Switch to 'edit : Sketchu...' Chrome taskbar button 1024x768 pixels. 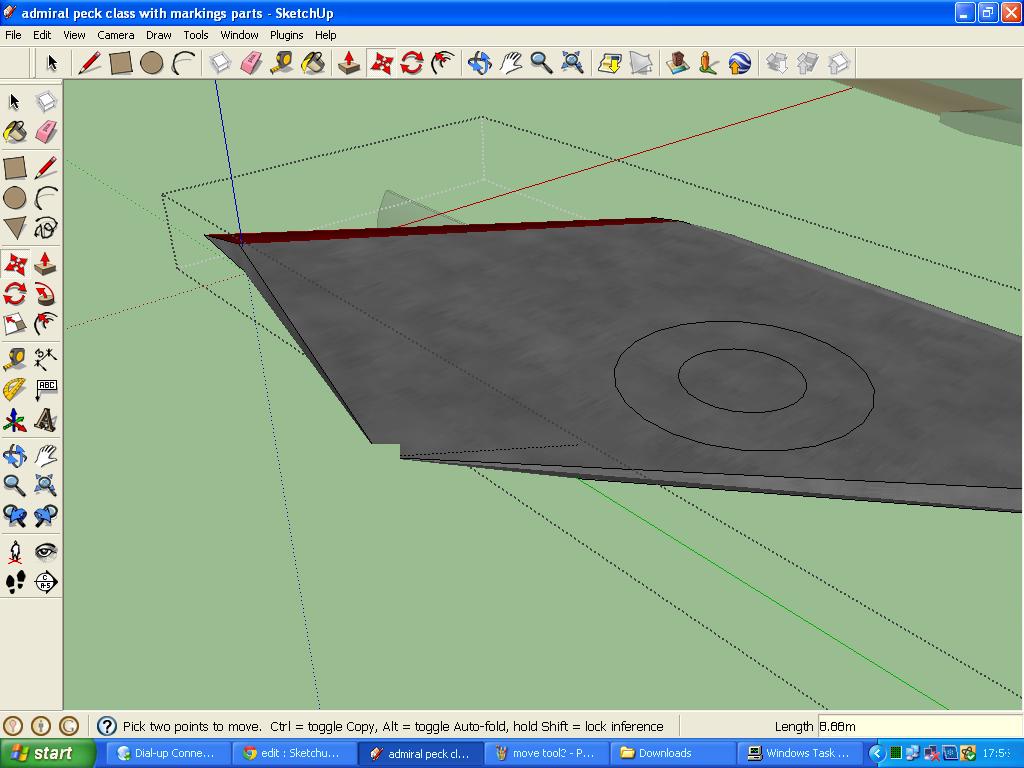(x=295, y=753)
